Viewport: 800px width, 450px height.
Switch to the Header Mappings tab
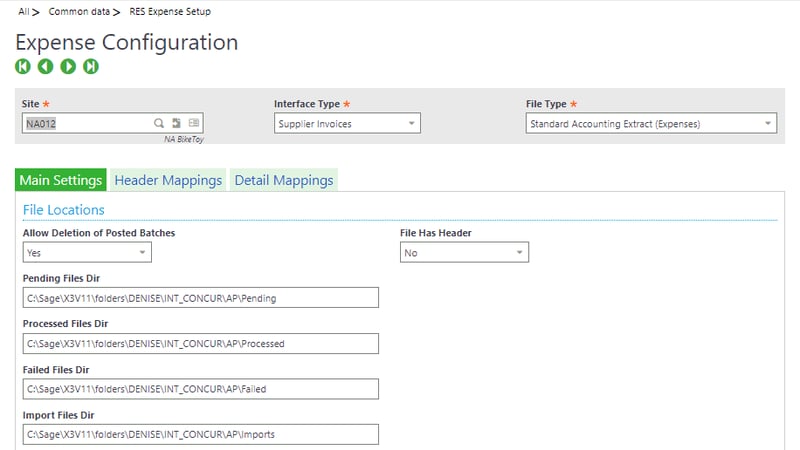click(x=168, y=180)
